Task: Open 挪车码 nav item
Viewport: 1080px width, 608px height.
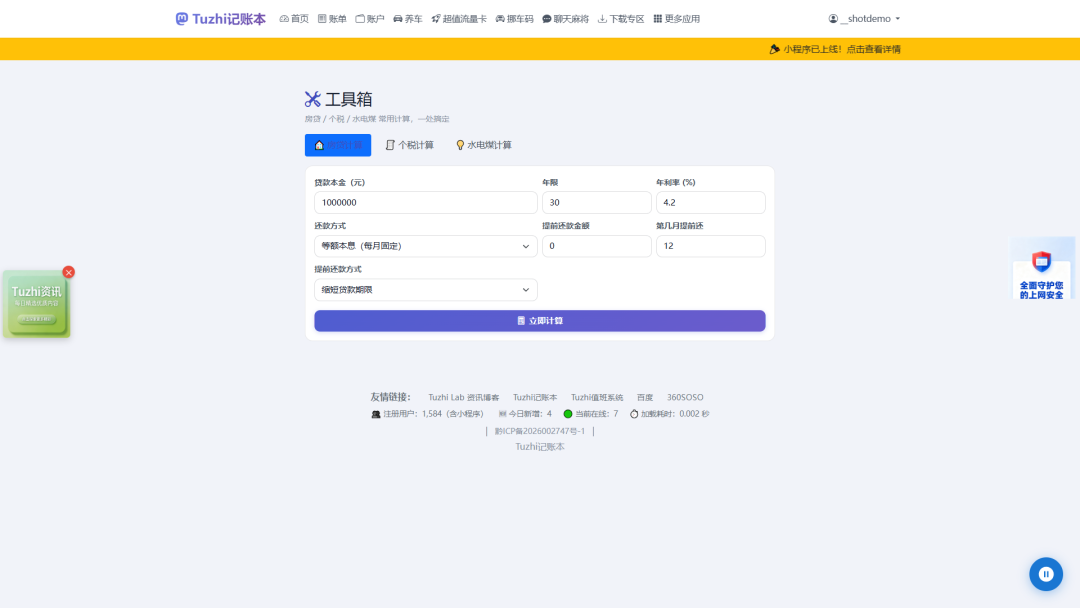Action: [x=515, y=19]
